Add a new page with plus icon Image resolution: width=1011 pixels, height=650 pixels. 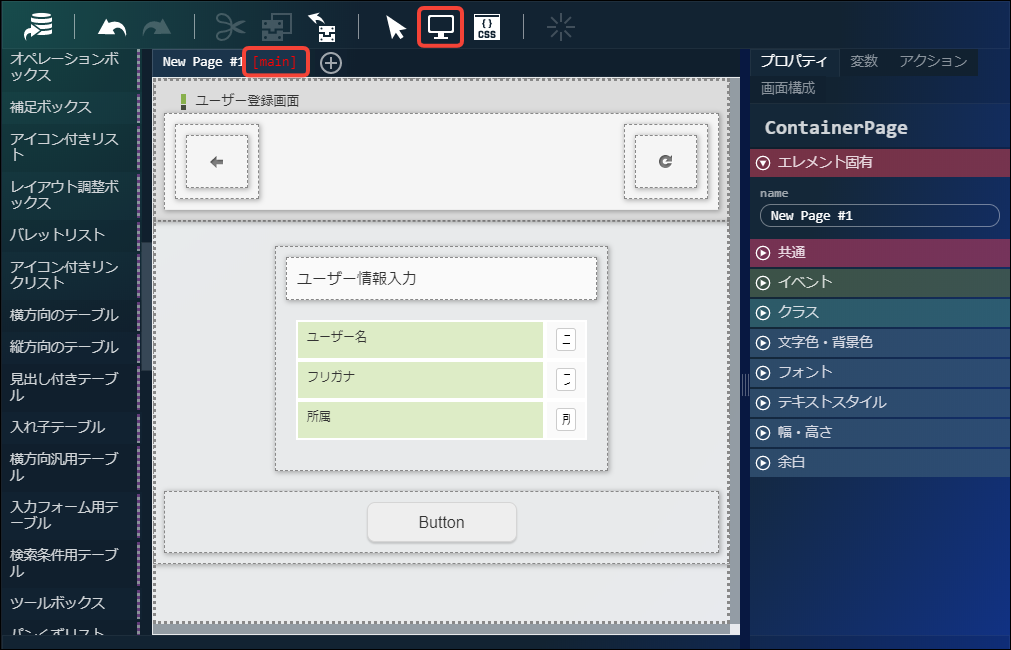331,63
